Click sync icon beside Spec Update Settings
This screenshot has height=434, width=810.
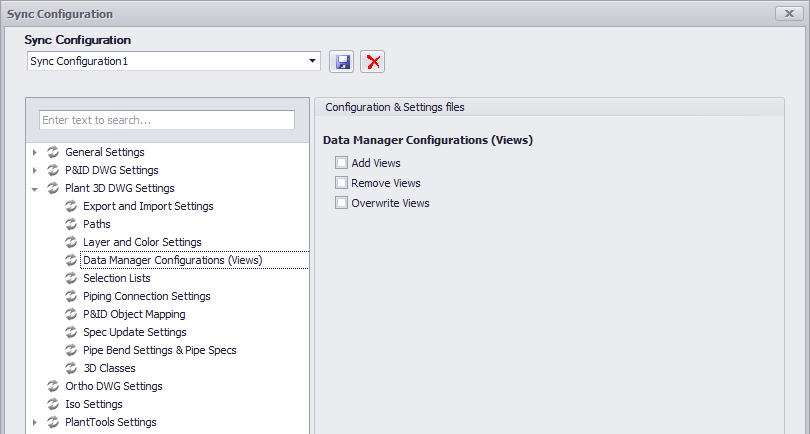(x=71, y=332)
